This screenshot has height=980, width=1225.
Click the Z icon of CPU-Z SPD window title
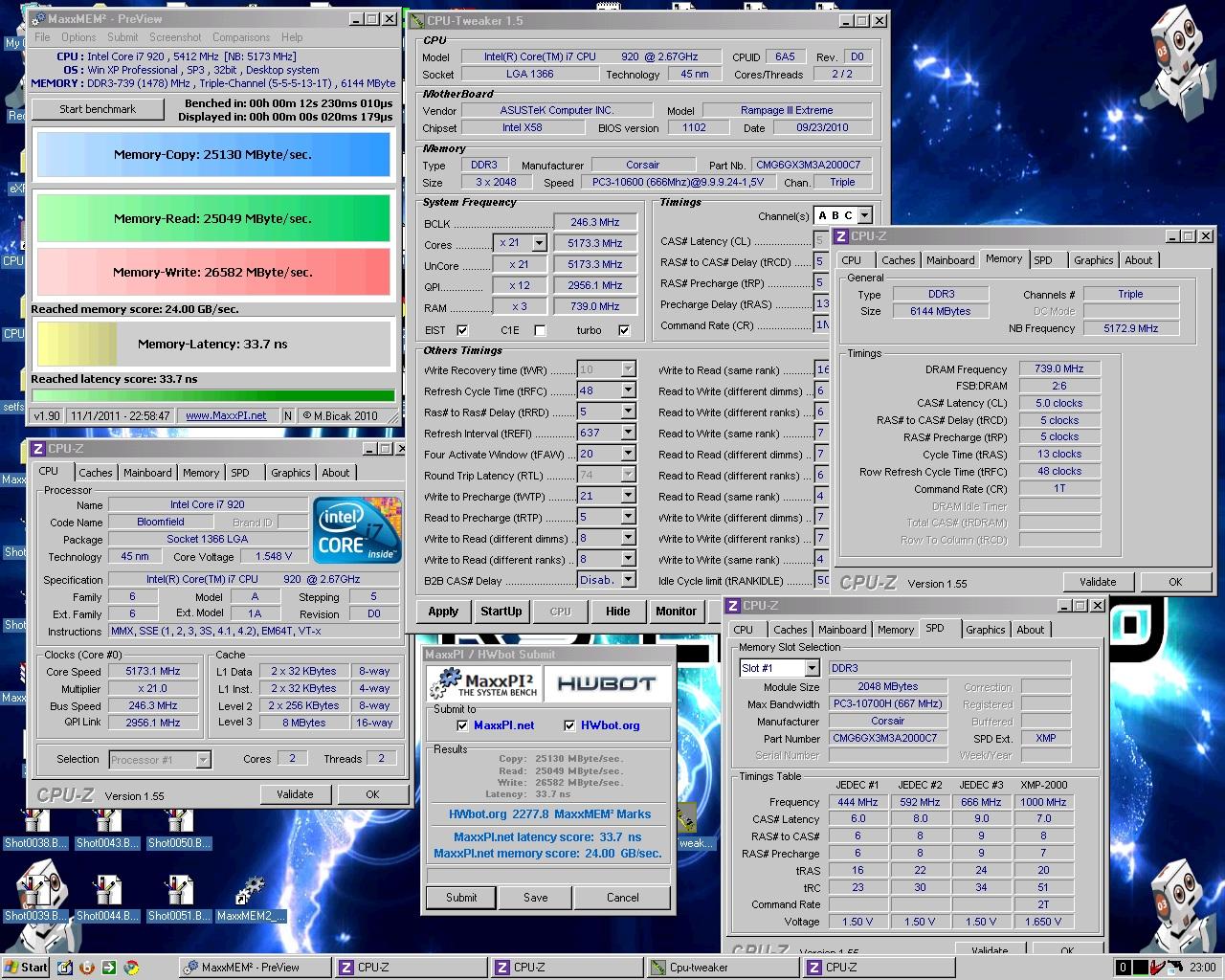coord(734,605)
